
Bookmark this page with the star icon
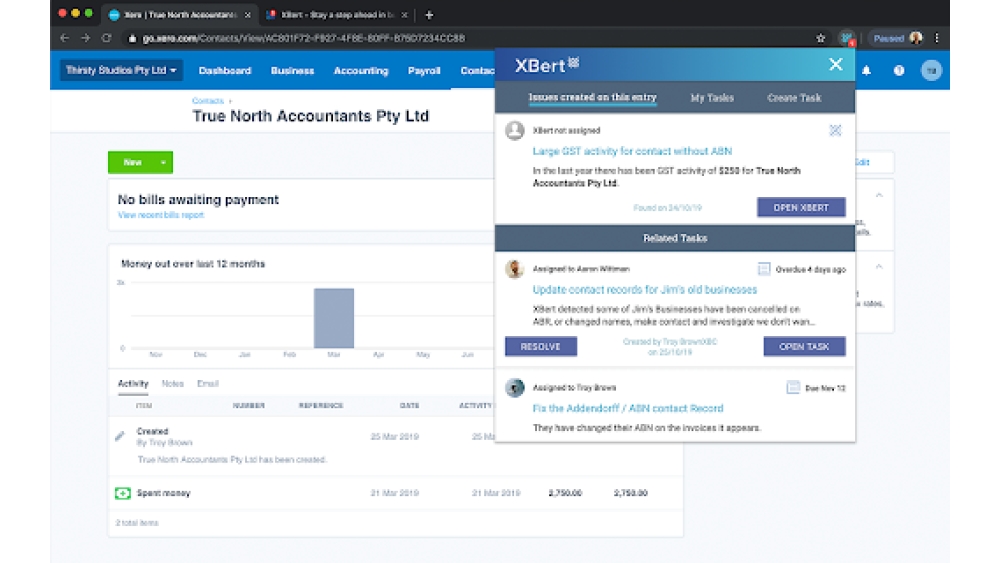click(x=820, y=38)
